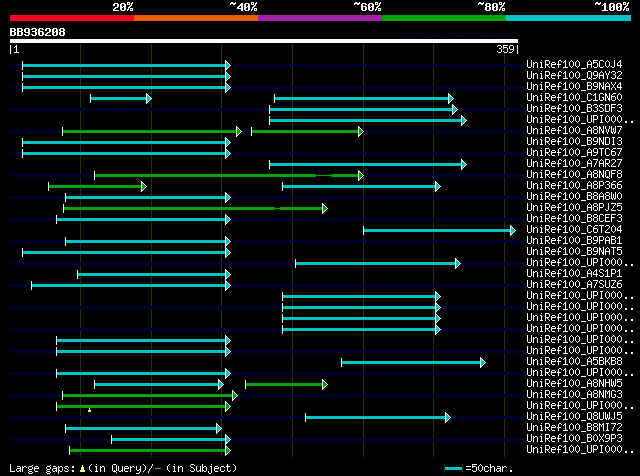
Task: Open hit UniRef100_B9NAX4
Action: (574, 86)
